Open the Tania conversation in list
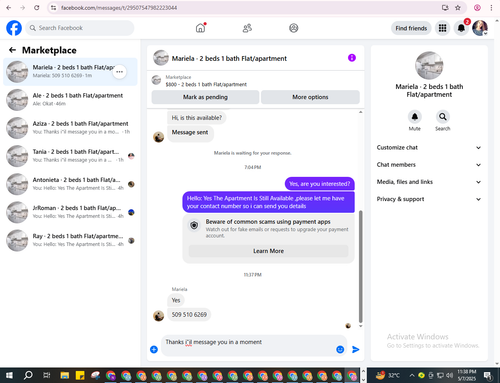This screenshot has height=383, width=500. [x=70, y=156]
